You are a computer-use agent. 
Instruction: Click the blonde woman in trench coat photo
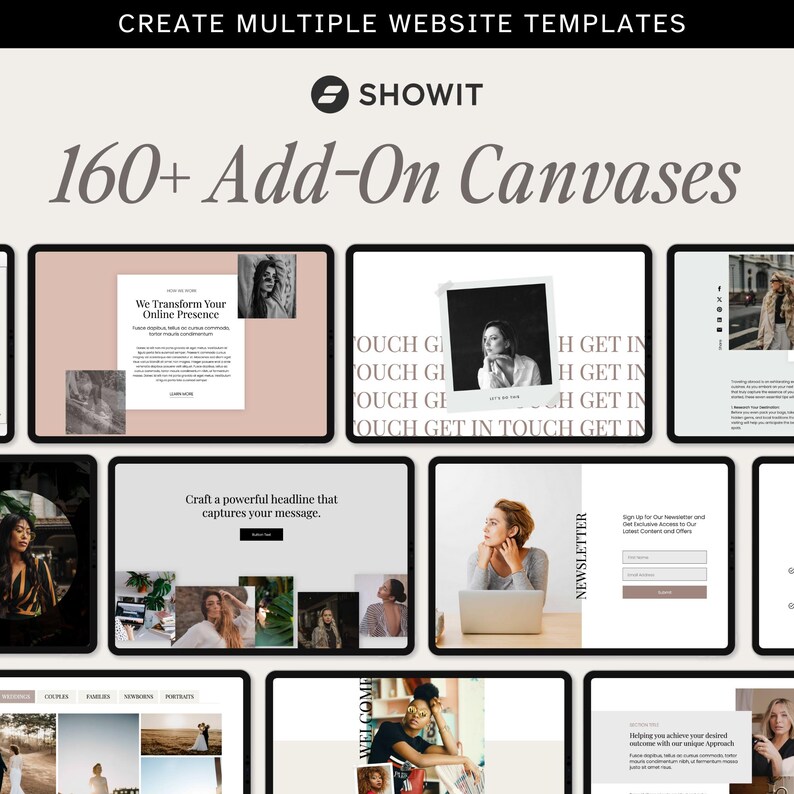(x=761, y=302)
